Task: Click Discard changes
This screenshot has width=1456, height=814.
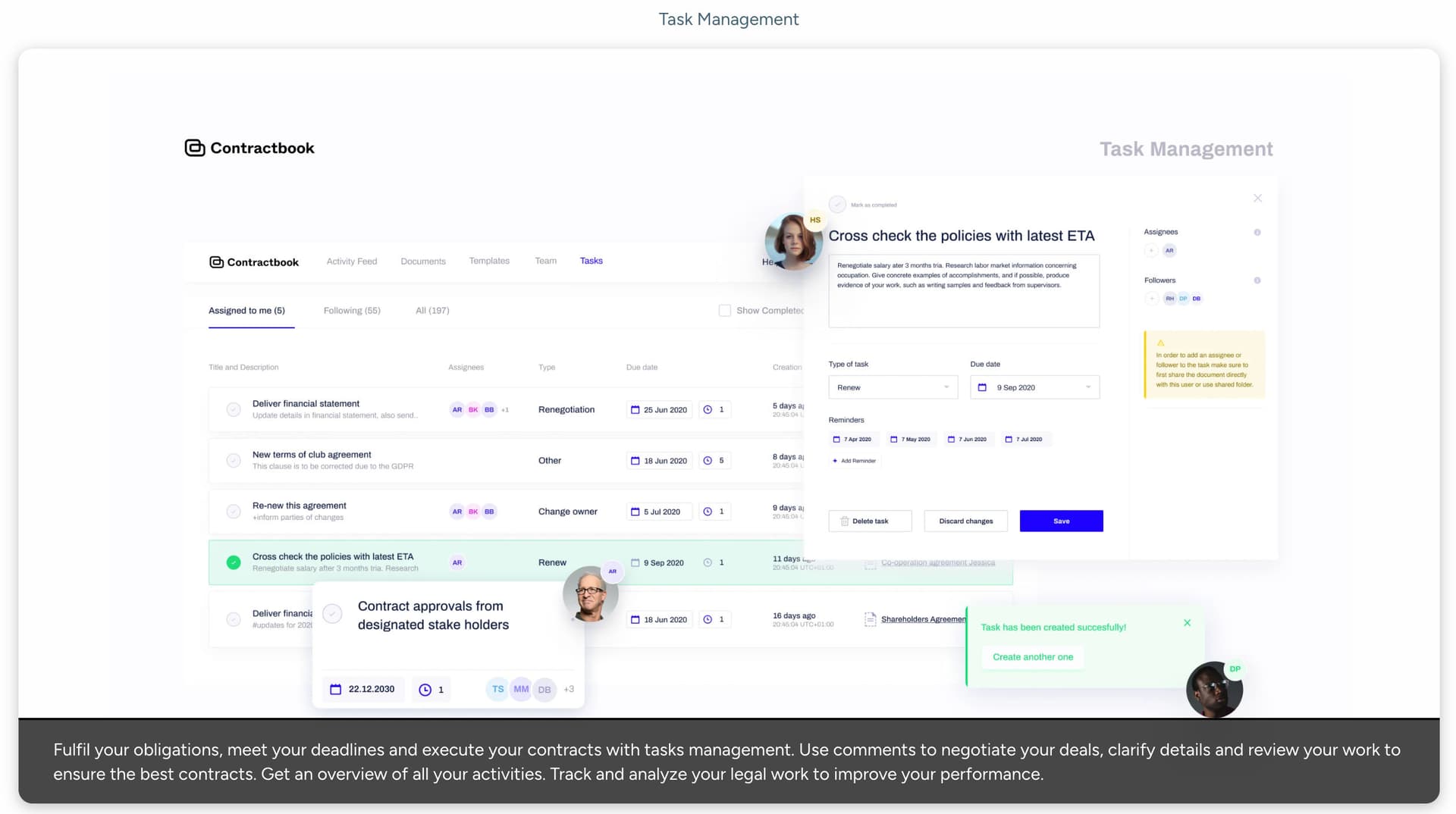Action: tap(965, 521)
